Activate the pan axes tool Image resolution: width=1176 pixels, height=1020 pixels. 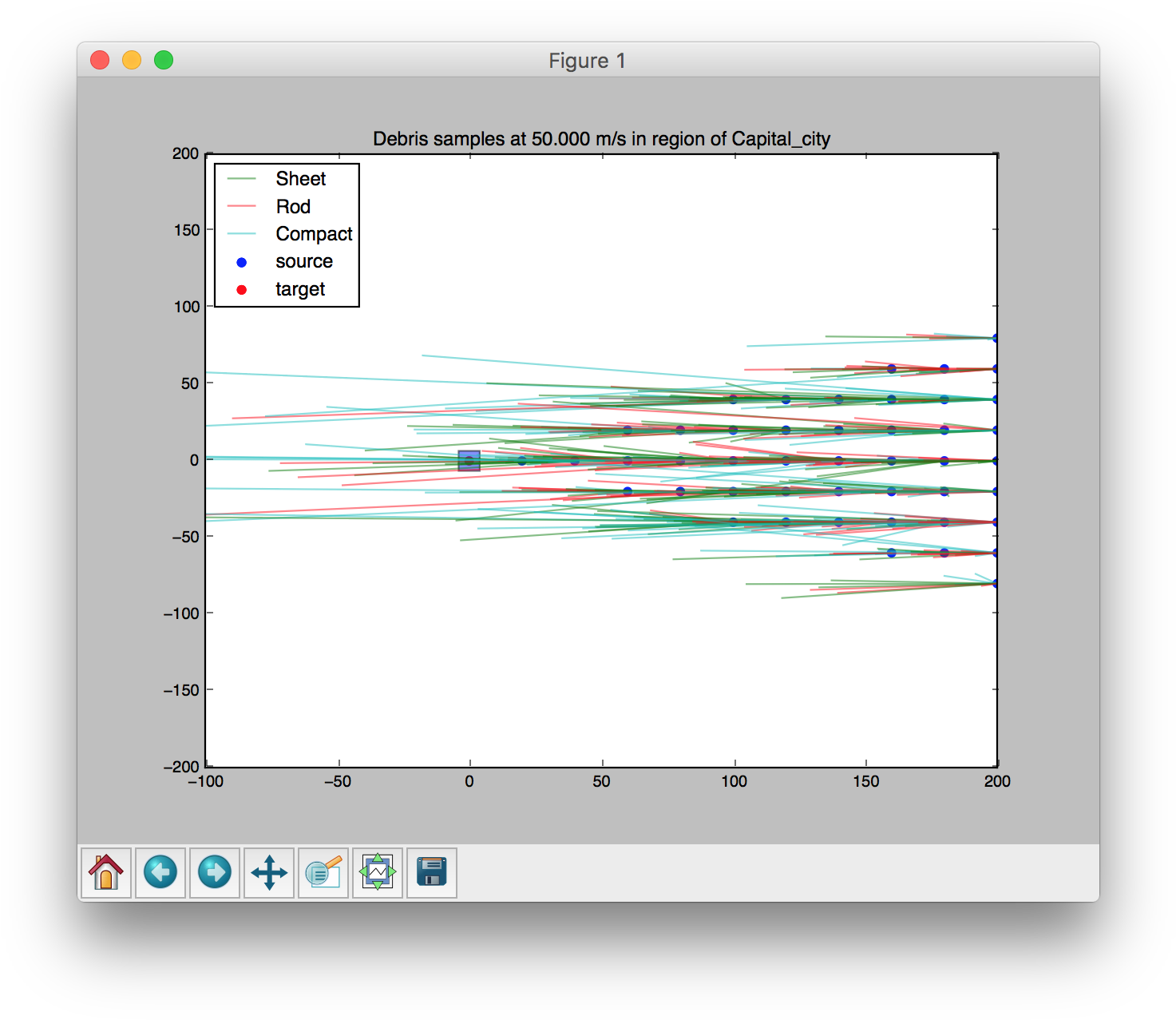269,872
